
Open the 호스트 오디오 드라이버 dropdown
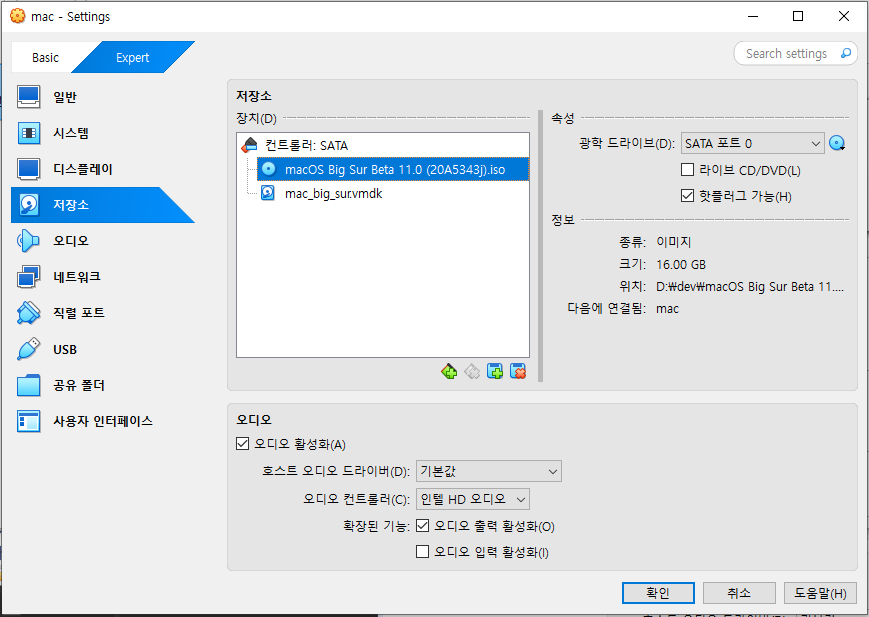(488, 471)
